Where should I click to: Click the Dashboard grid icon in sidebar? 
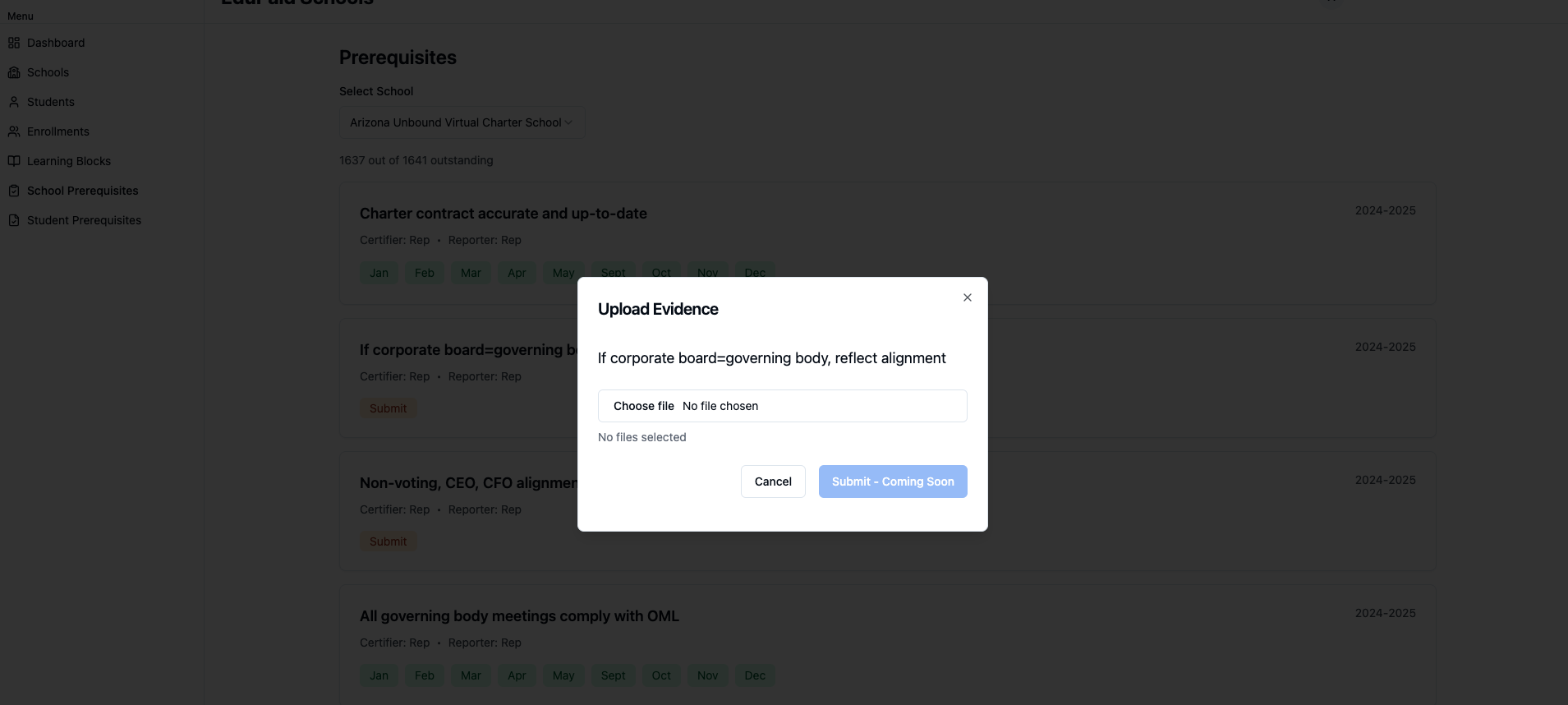(x=14, y=43)
